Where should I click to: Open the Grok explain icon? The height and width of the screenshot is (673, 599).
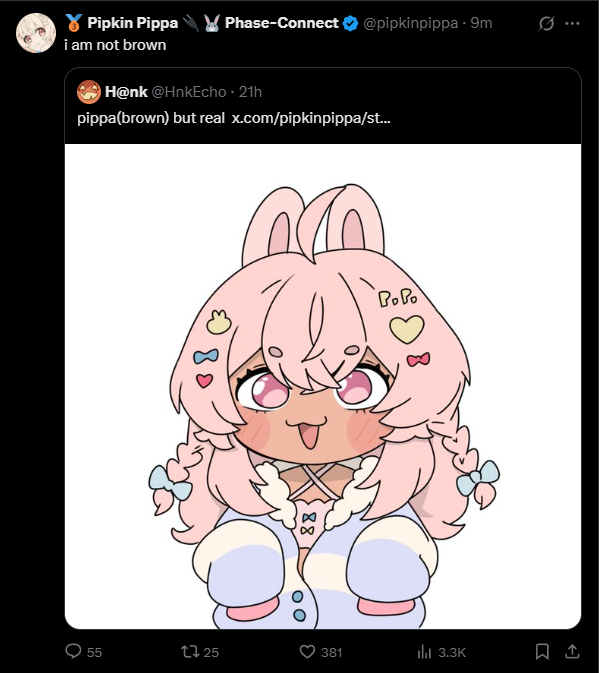(546, 23)
